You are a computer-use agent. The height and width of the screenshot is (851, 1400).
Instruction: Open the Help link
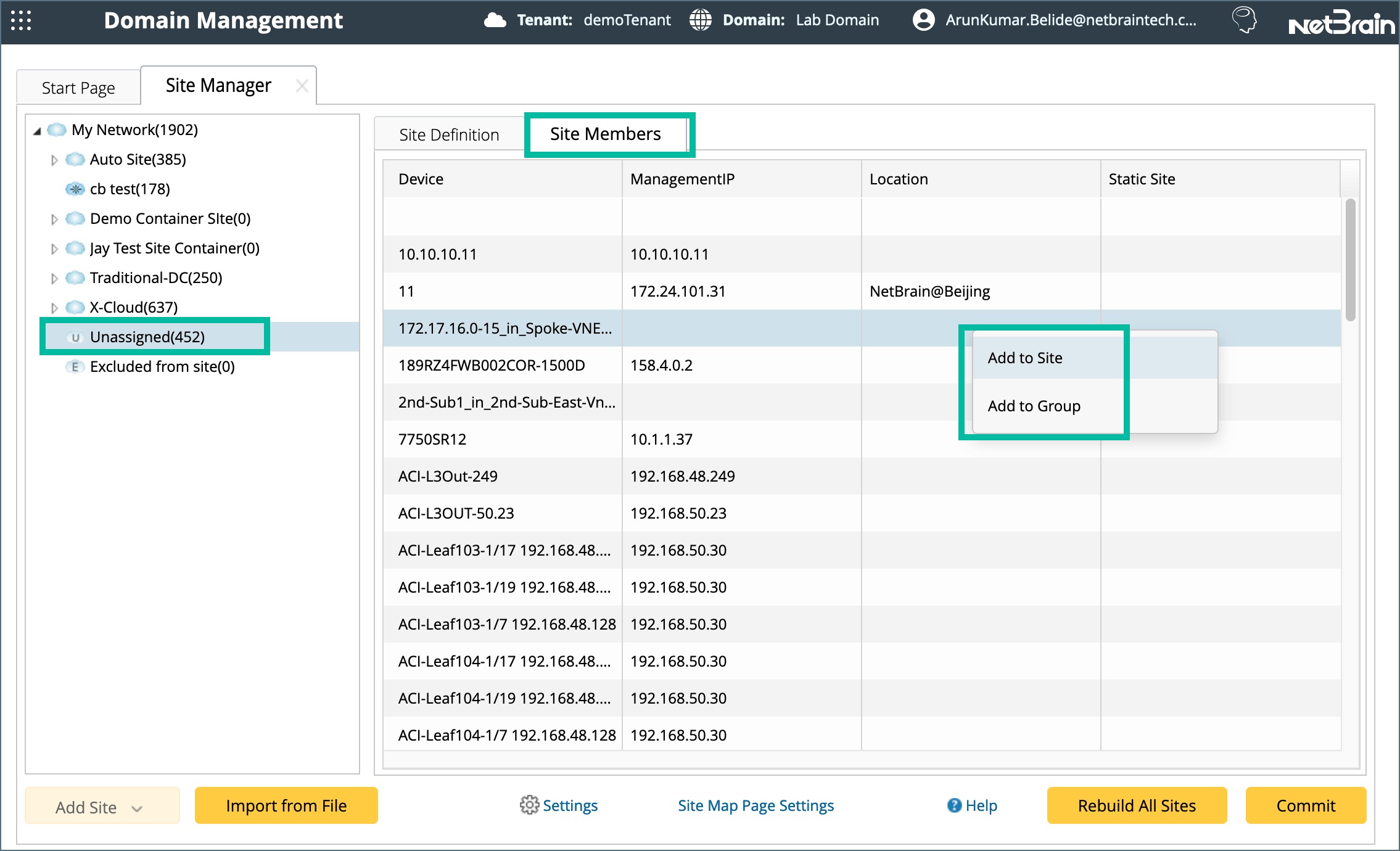coord(981,805)
